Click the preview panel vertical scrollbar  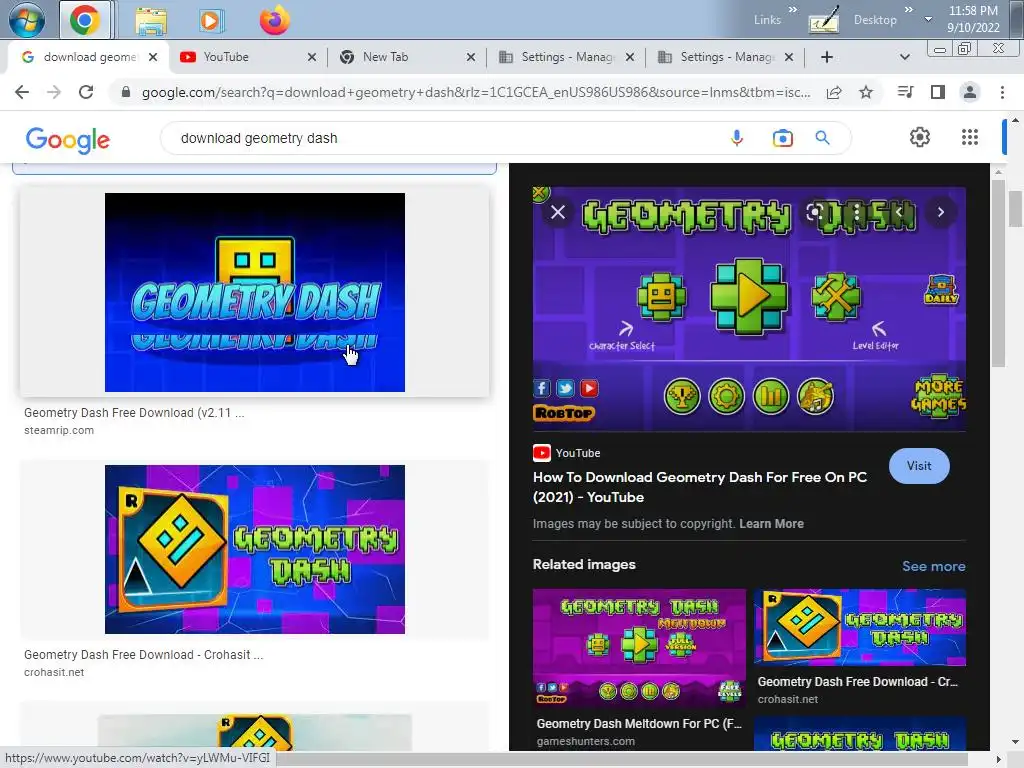point(997,274)
